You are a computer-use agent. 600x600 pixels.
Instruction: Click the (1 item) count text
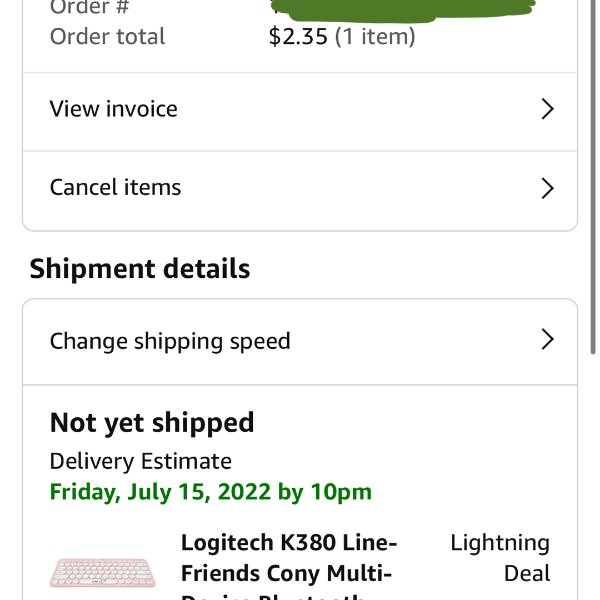[x=375, y=37]
